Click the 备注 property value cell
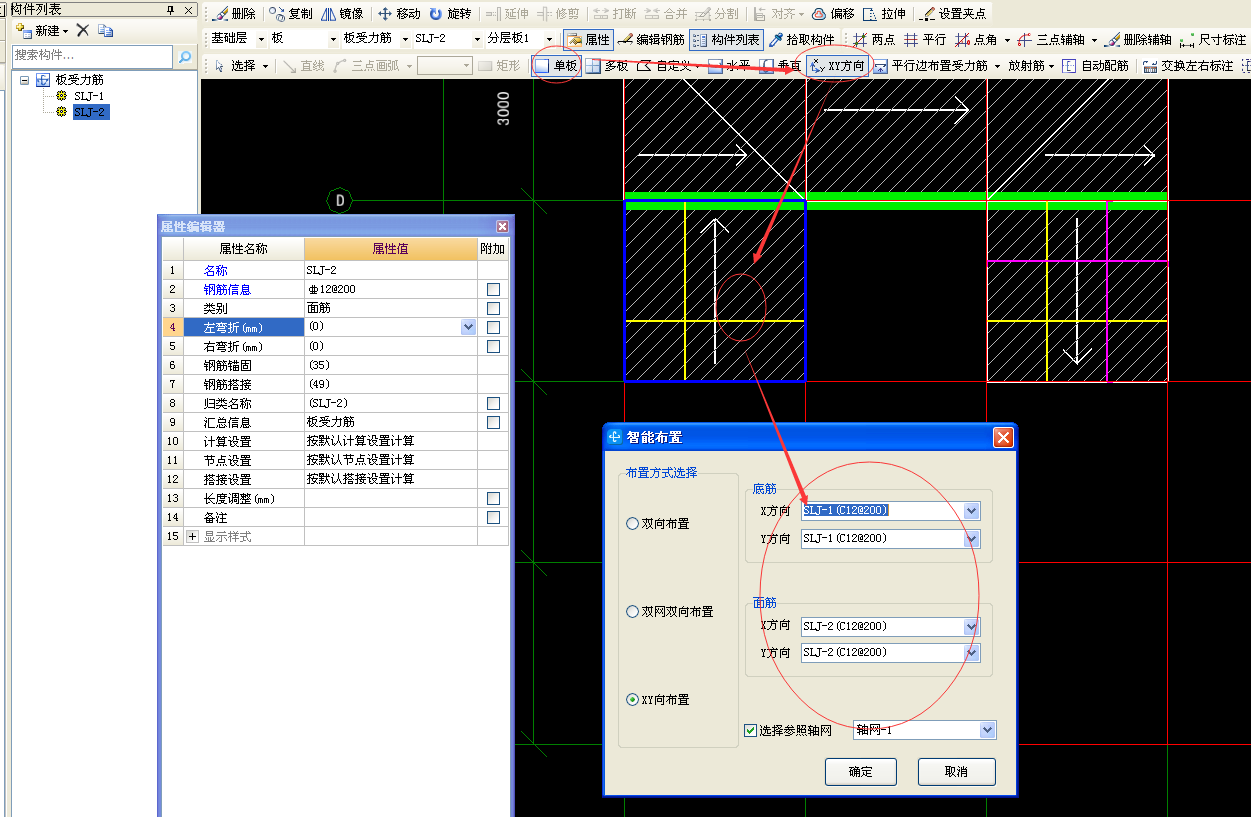The image size is (1251, 817). coord(391,517)
